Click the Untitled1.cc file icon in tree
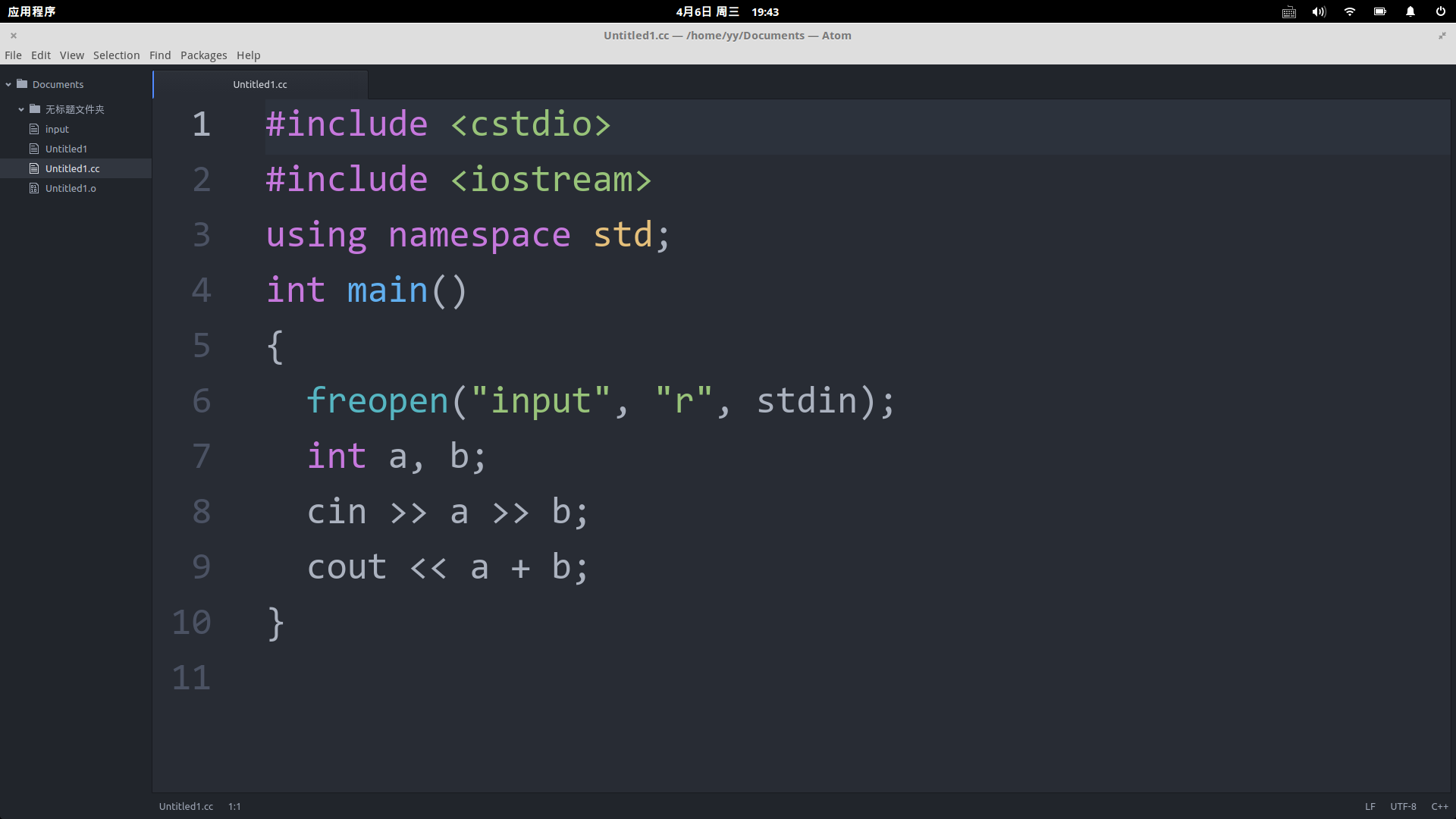The width and height of the screenshot is (1456, 819). tap(34, 168)
